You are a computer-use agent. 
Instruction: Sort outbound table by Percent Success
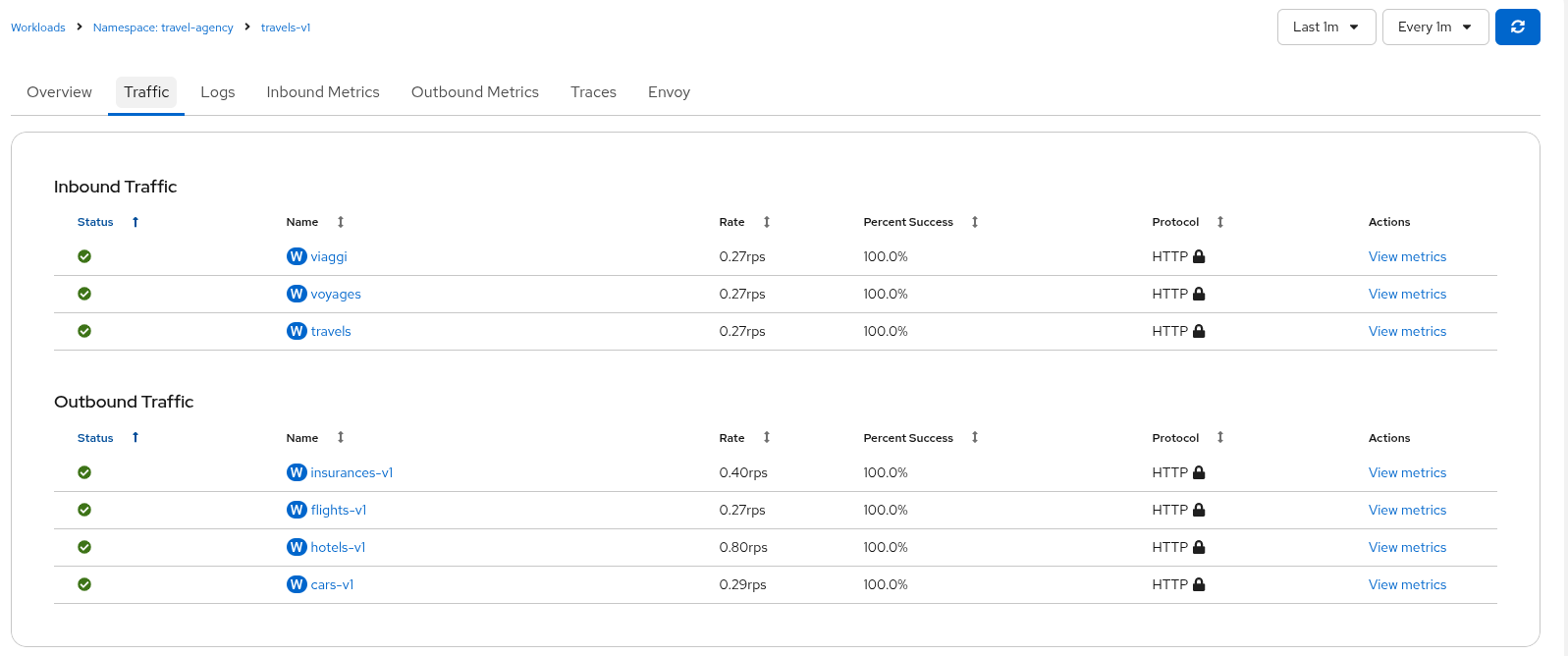[975, 438]
